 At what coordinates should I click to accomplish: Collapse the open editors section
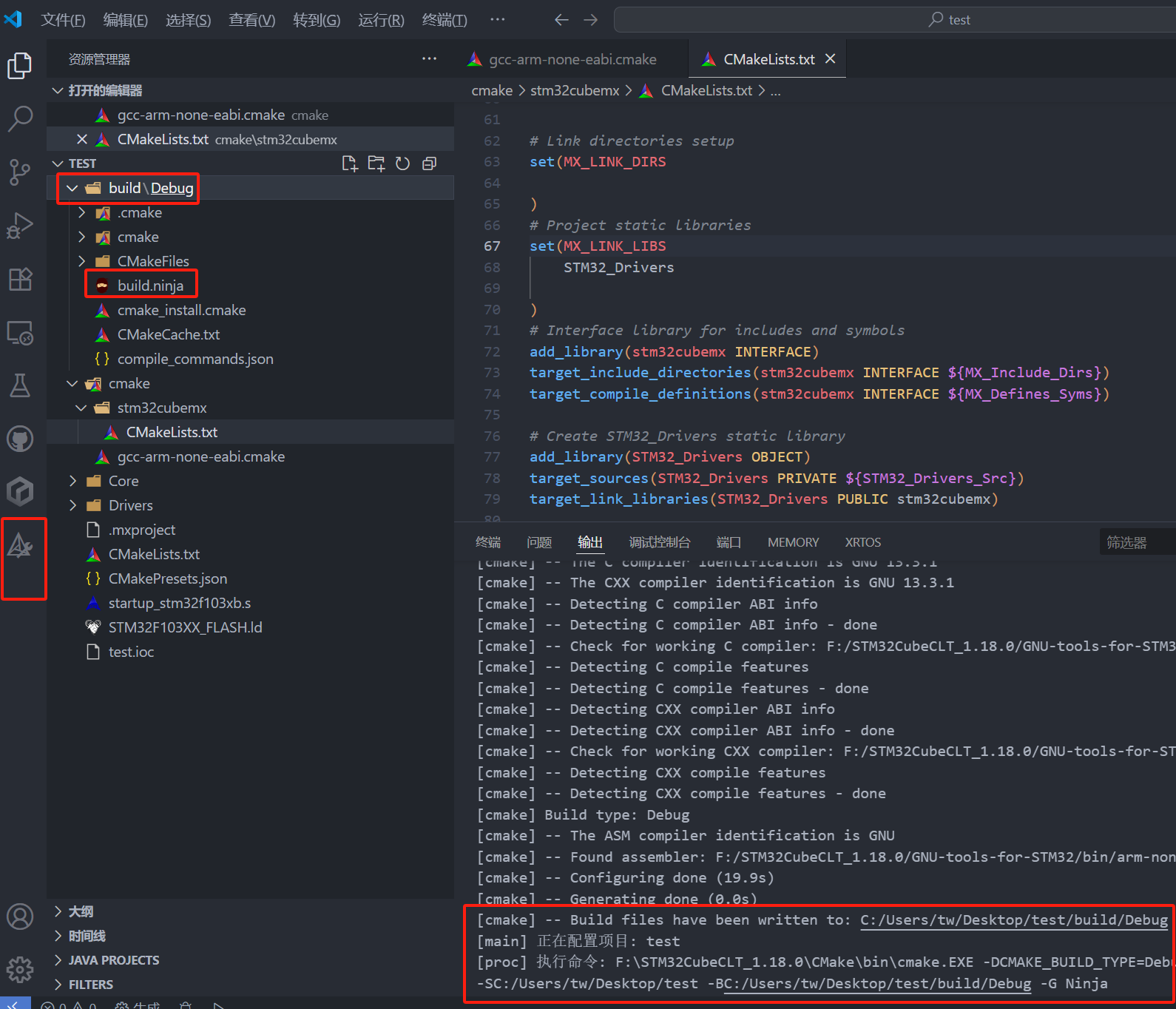58,90
